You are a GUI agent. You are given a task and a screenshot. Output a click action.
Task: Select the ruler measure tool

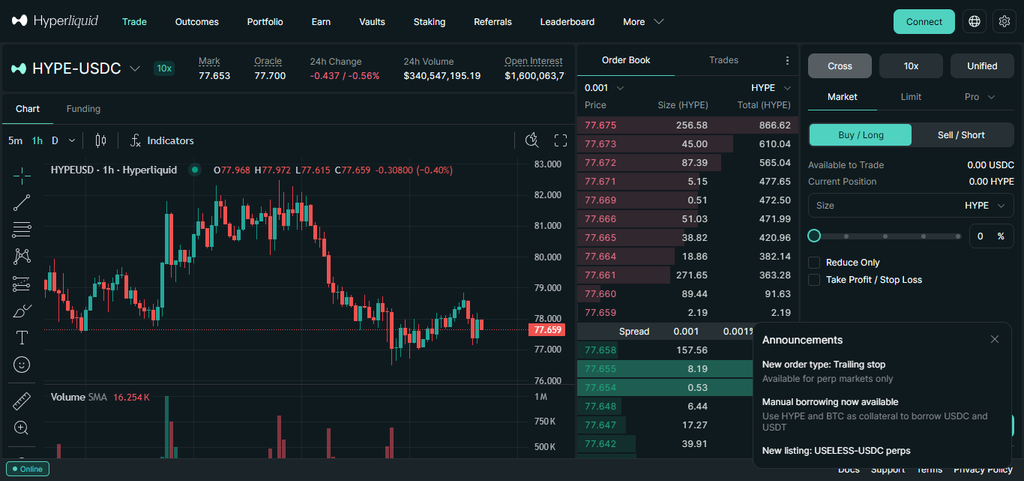coord(22,401)
